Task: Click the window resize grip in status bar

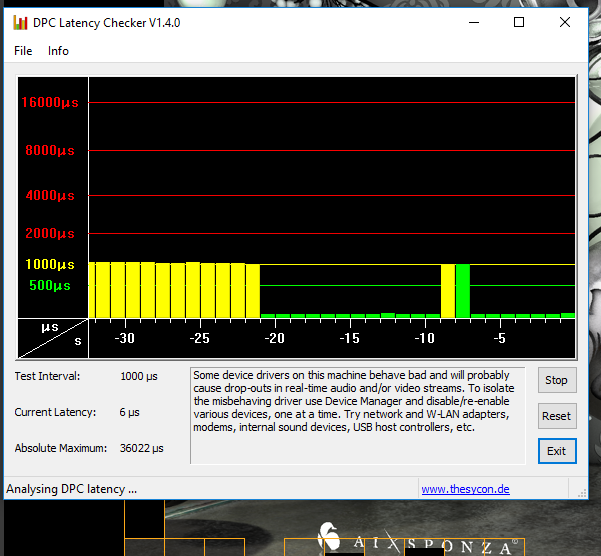Action: click(582, 493)
